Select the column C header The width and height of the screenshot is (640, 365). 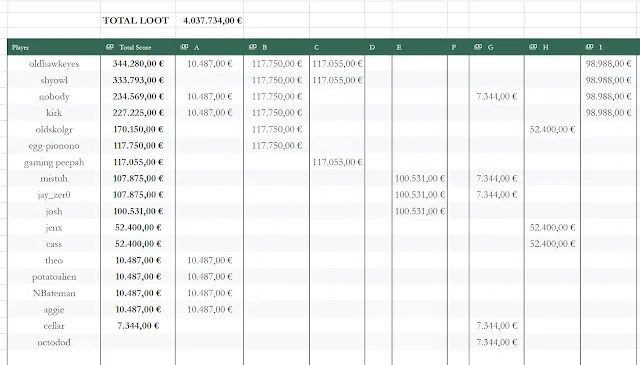337,47
